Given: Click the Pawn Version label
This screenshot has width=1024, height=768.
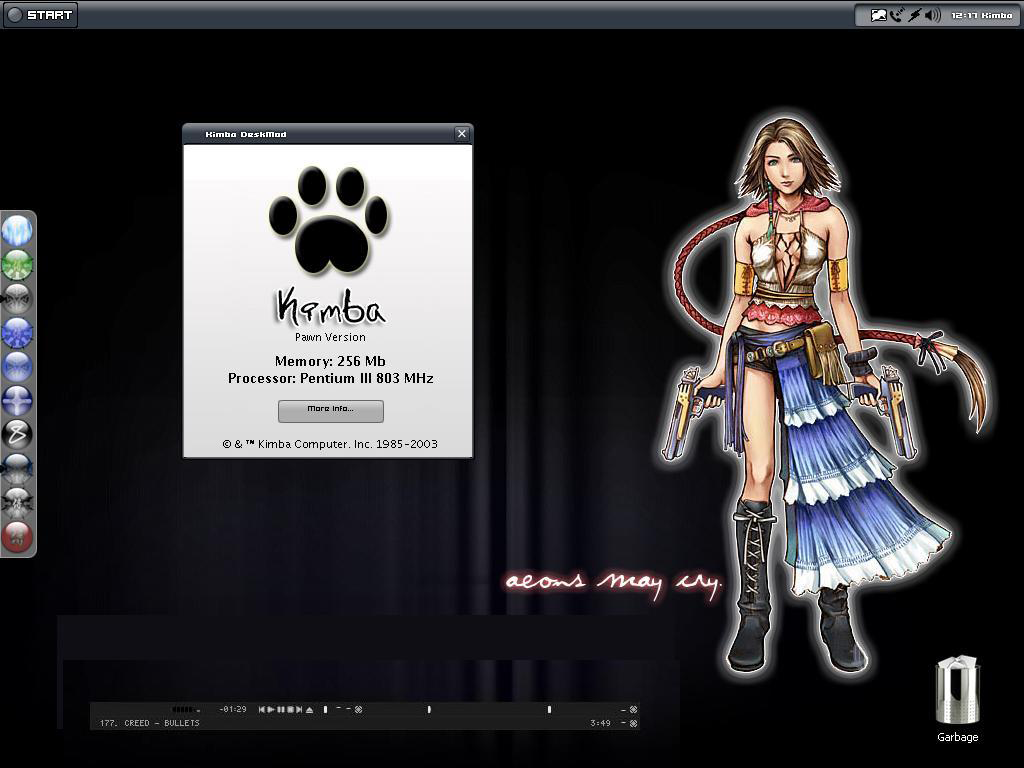Looking at the screenshot, I should [x=330, y=337].
